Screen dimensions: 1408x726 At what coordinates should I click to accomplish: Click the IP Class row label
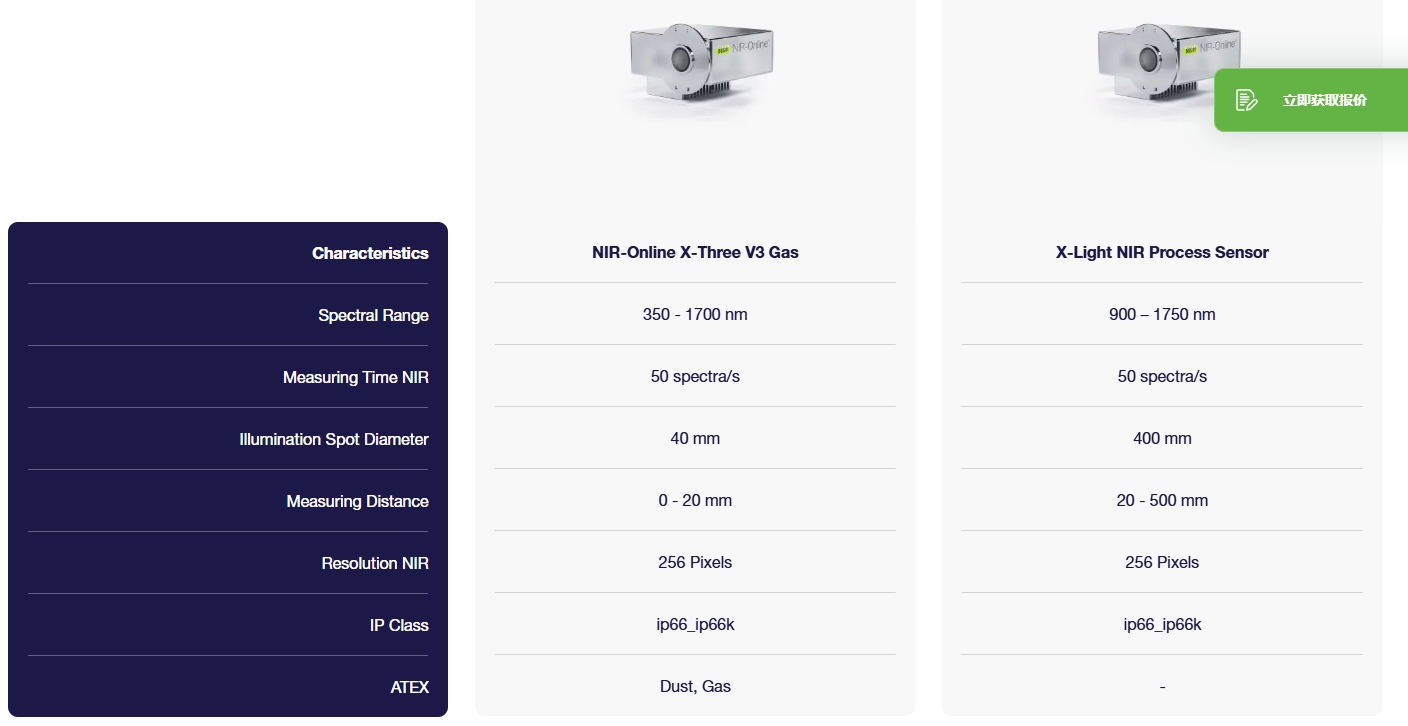point(399,625)
